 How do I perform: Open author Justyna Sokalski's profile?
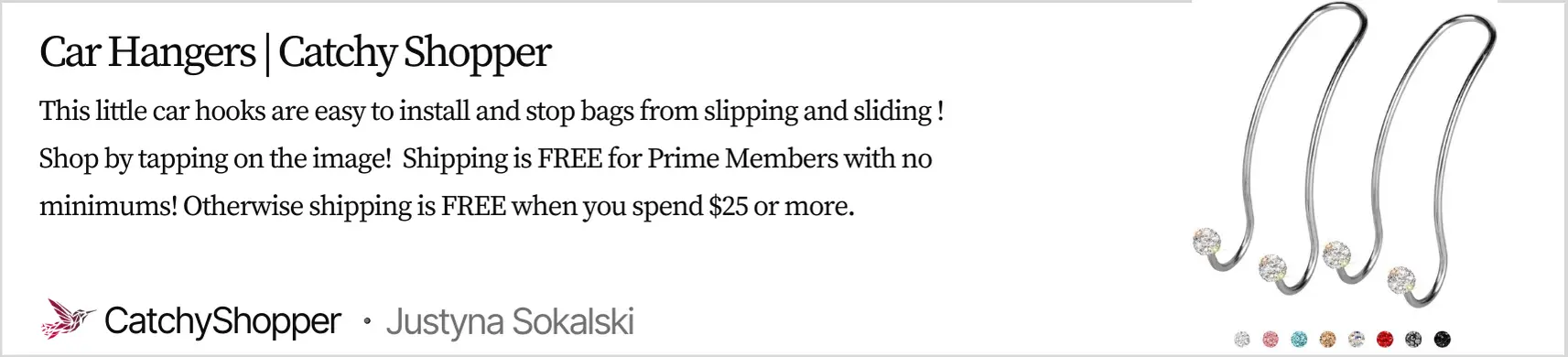pyautogui.click(x=510, y=322)
